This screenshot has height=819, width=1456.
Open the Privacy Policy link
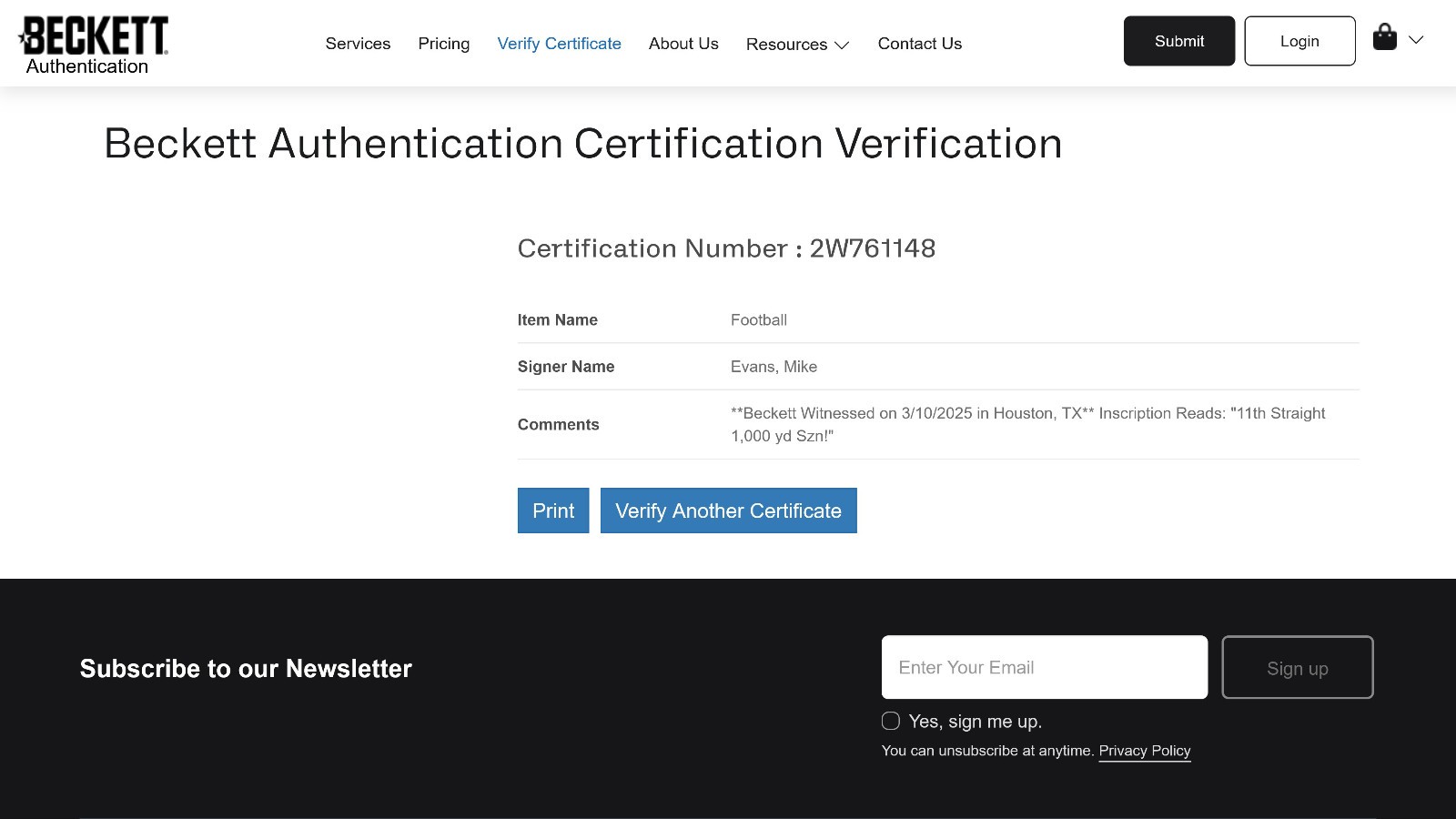point(1144,751)
